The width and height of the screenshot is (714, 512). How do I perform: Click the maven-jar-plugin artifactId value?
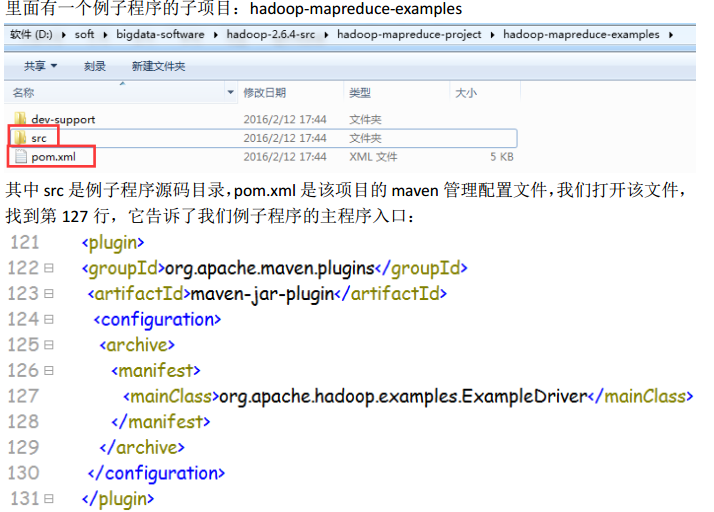pos(262,294)
